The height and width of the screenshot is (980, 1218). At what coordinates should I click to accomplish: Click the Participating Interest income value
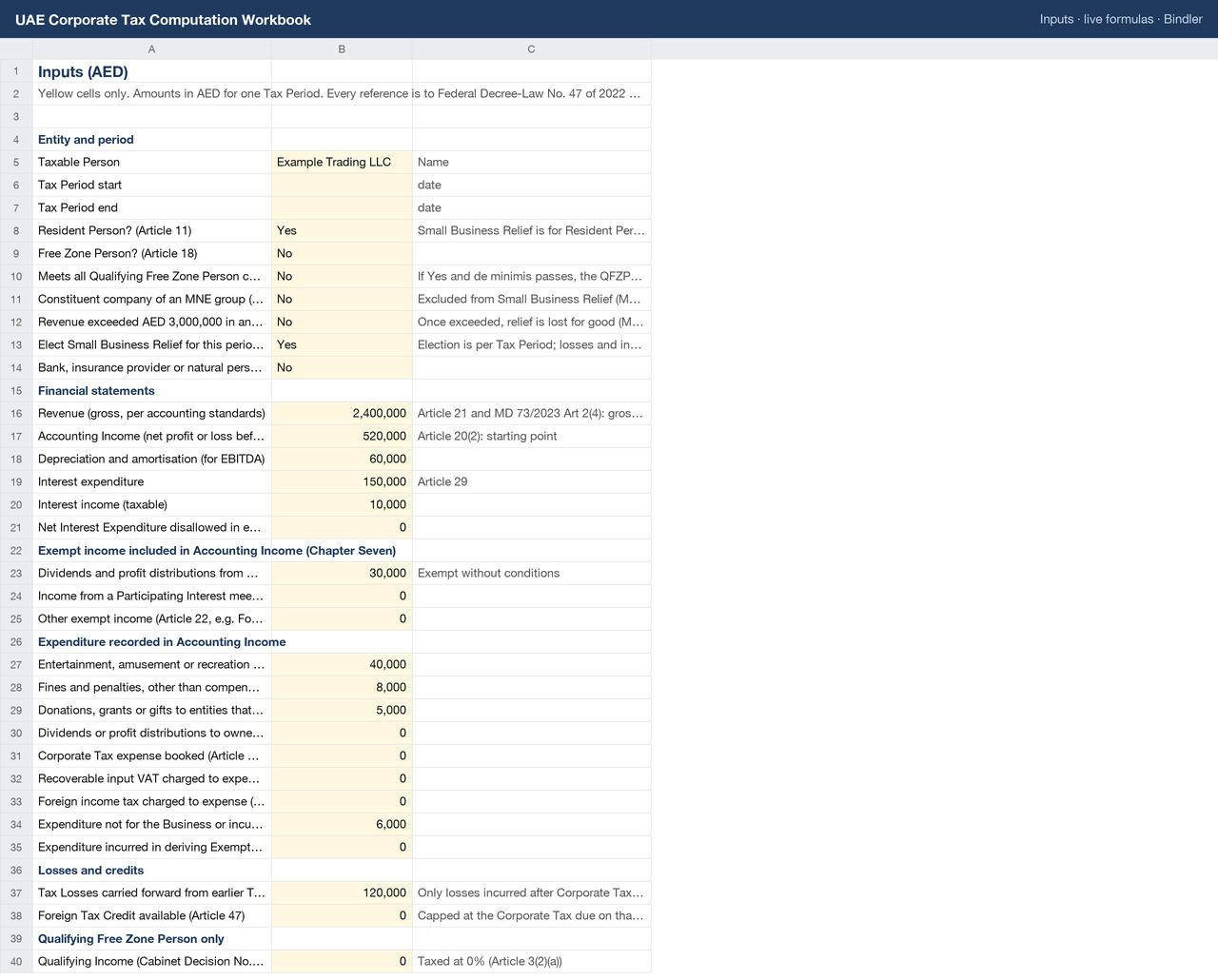342,596
